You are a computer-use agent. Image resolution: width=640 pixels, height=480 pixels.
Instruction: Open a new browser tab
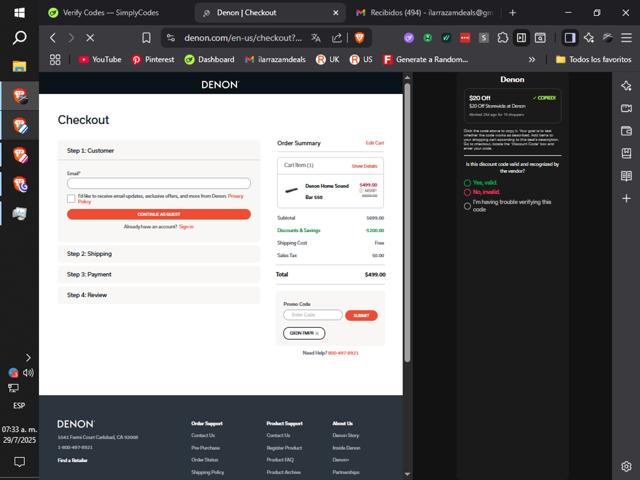pyautogui.click(x=513, y=13)
